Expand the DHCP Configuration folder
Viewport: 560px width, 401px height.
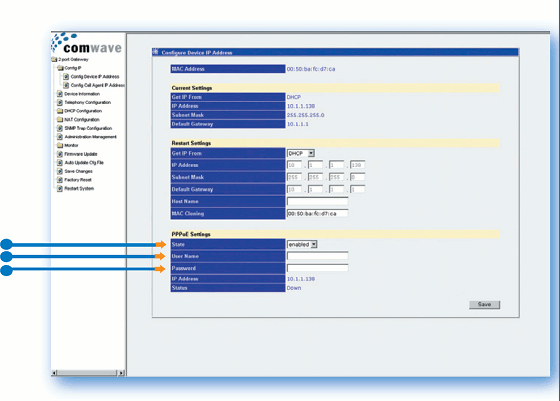pyautogui.click(x=60, y=111)
